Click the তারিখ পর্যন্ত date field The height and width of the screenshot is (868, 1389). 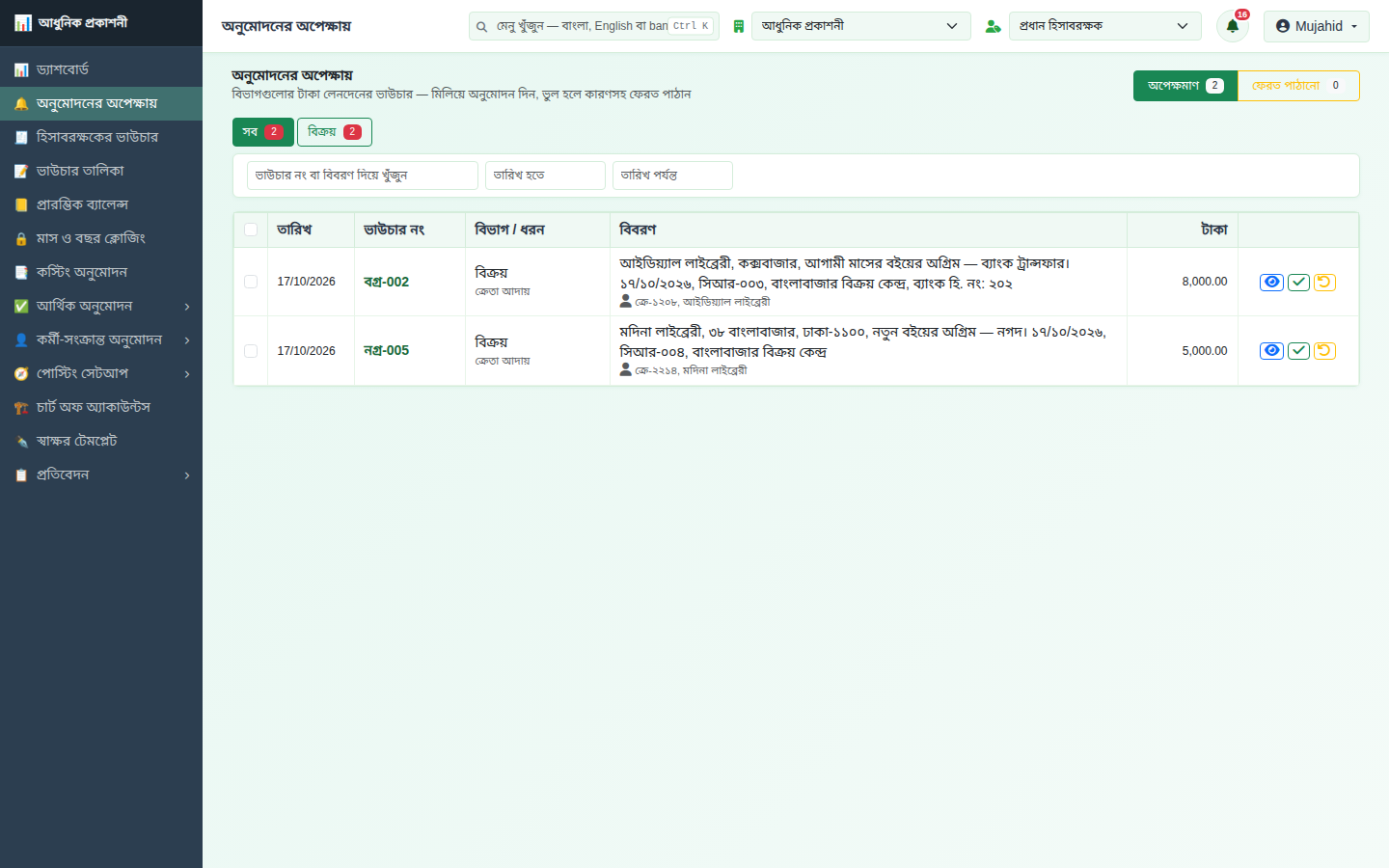[x=672, y=176]
